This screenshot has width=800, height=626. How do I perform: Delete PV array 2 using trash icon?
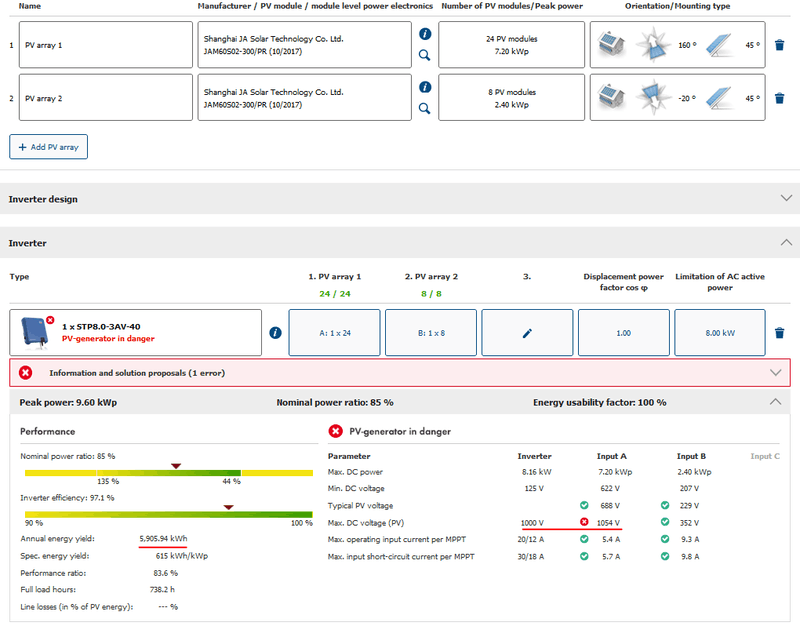(x=780, y=98)
